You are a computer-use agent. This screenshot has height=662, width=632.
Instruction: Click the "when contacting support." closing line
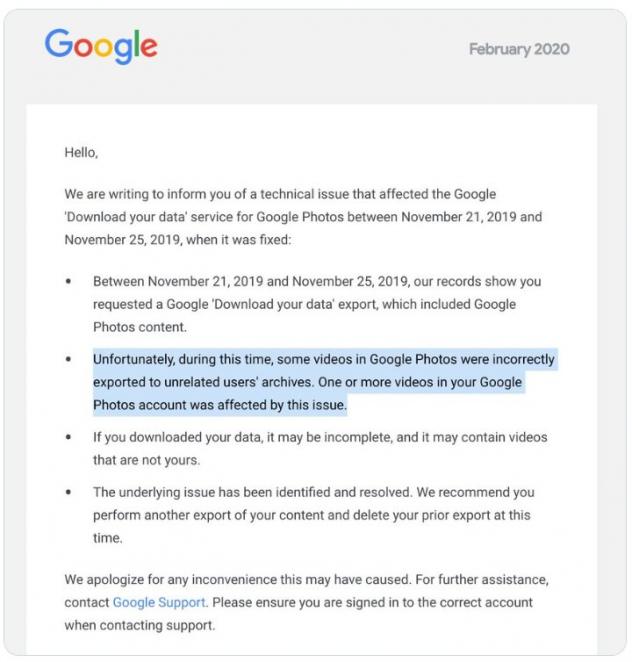[140, 625]
